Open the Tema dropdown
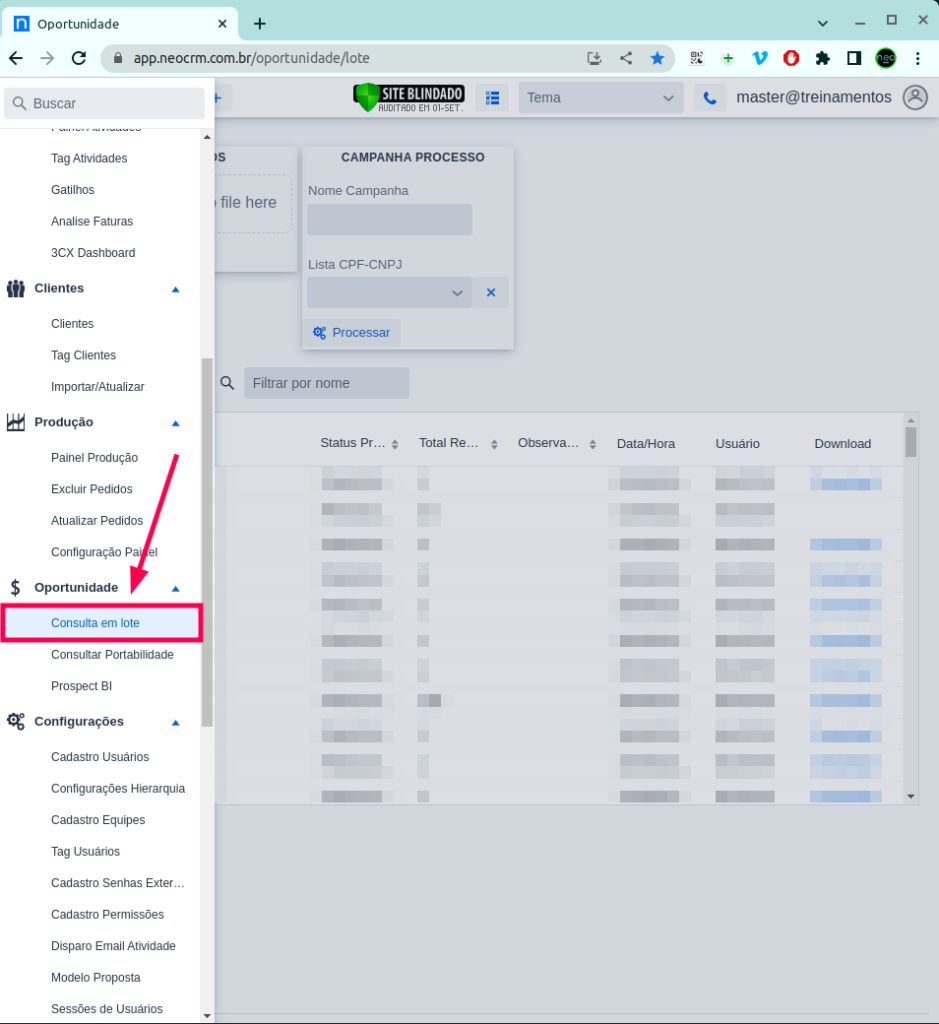939x1024 pixels. [600, 98]
